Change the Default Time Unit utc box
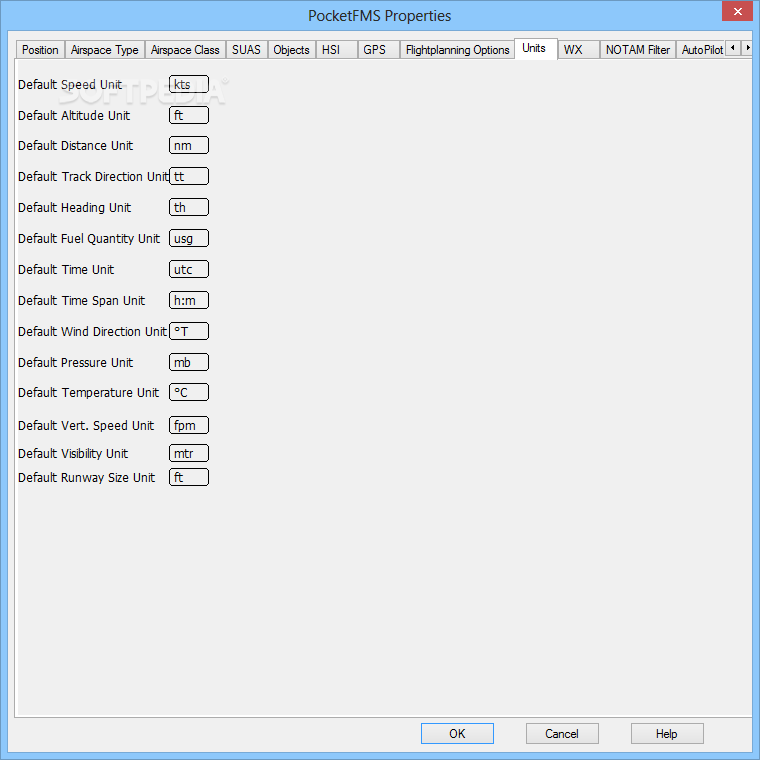760x760 pixels. (189, 269)
